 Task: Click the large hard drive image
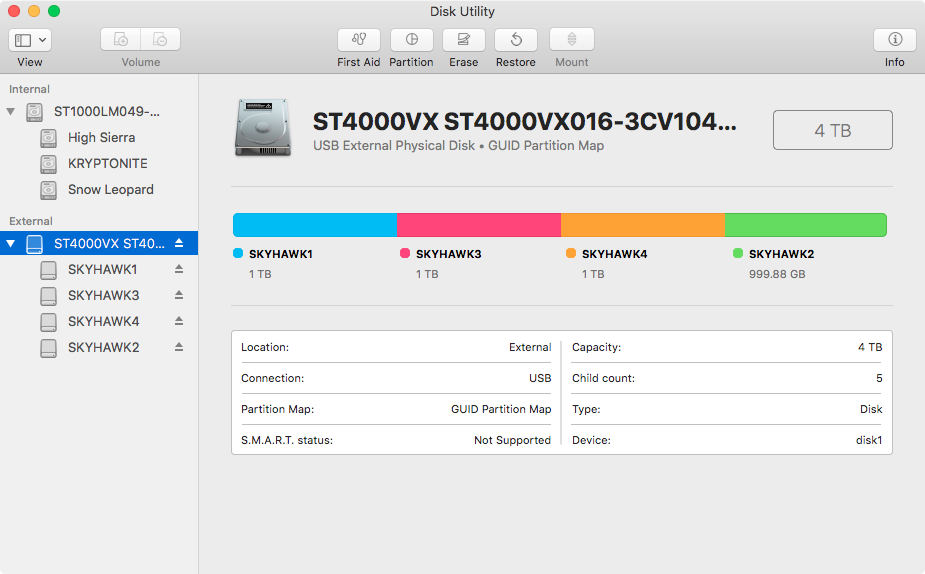click(263, 127)
